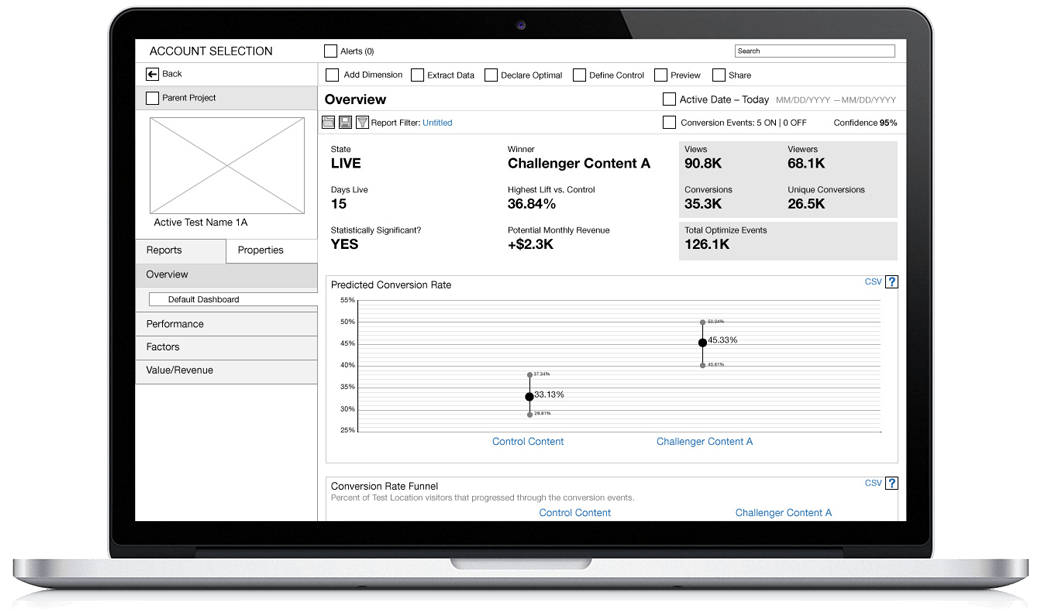Open help for Predicted Conversion Rate chart
This screenshot has width=1040, height=611.
(x=891, y=282)
